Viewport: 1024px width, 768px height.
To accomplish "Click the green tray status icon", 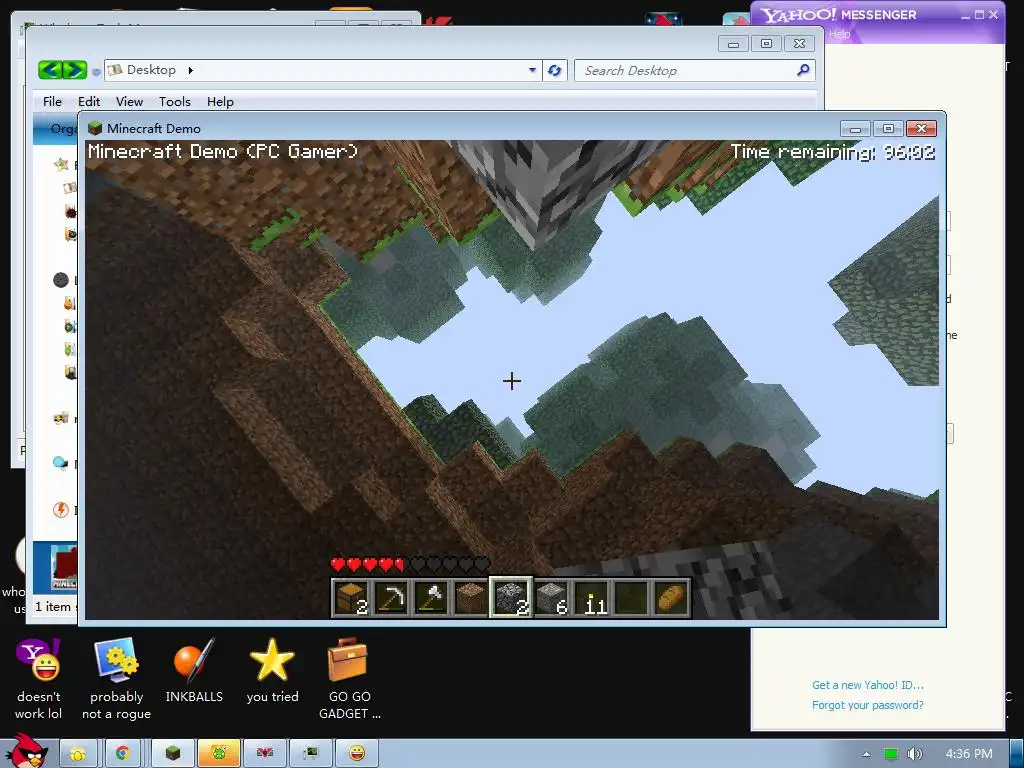I will [x=890, y=754].
